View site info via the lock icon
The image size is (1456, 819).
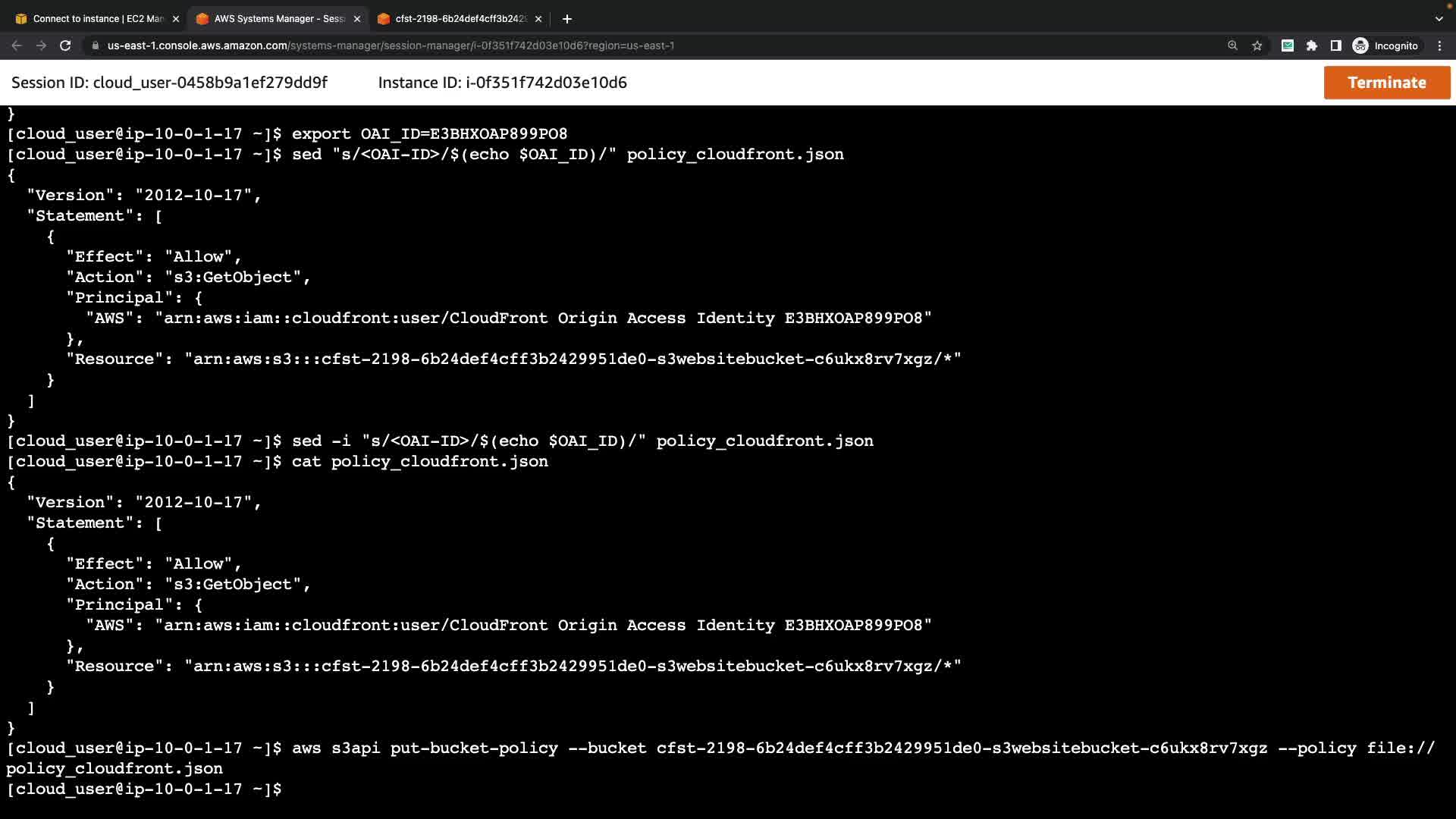click(95, 45)
